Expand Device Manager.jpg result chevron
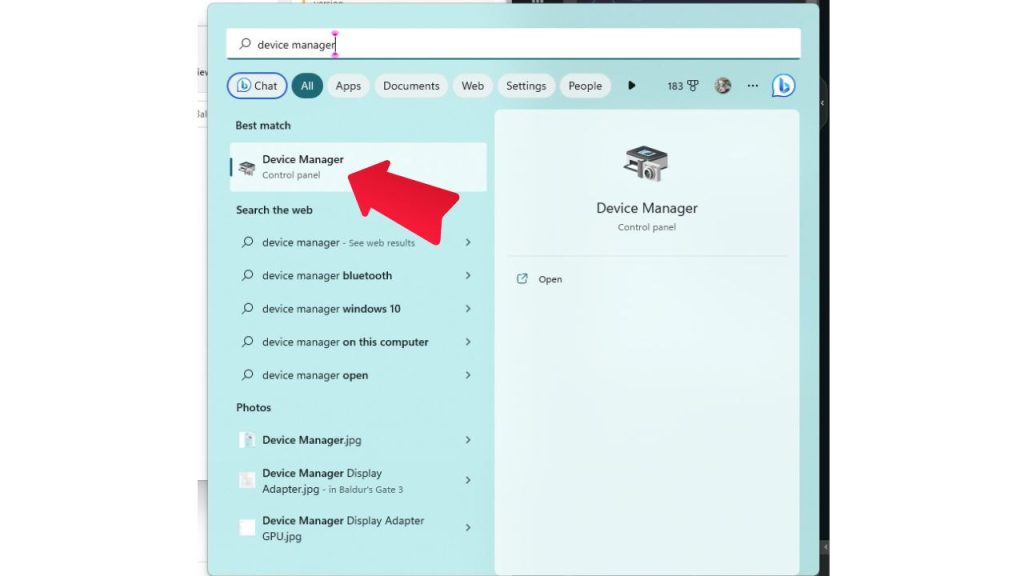1024x576 pixels. (468, 440)
